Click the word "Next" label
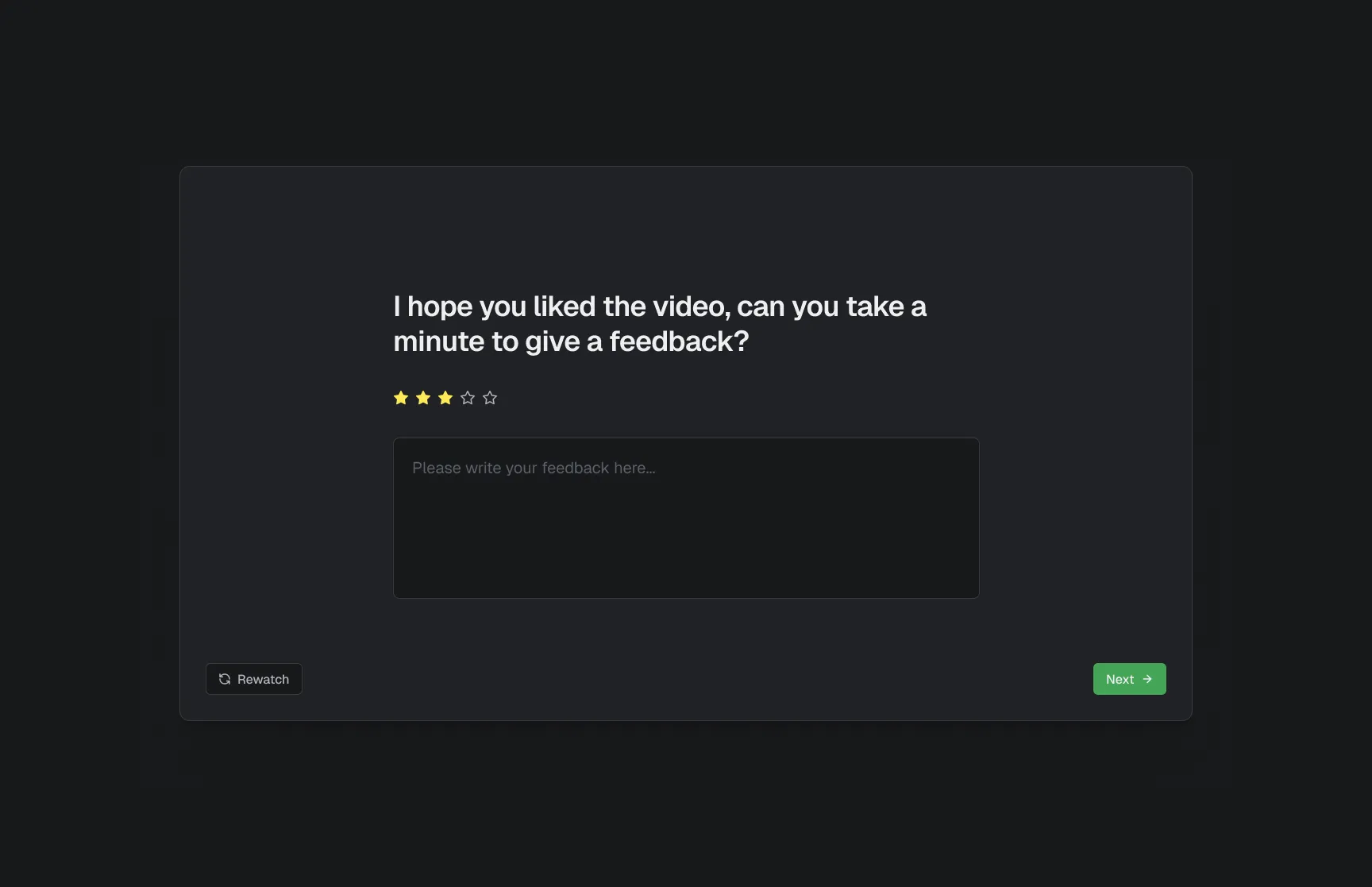Screen dimensions: 1372x887 point(1120,679)
